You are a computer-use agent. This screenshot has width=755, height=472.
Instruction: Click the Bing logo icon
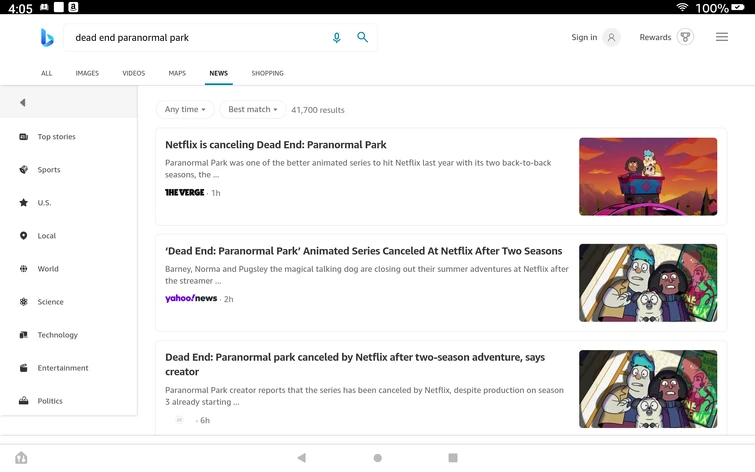click(x=46, y=38)
